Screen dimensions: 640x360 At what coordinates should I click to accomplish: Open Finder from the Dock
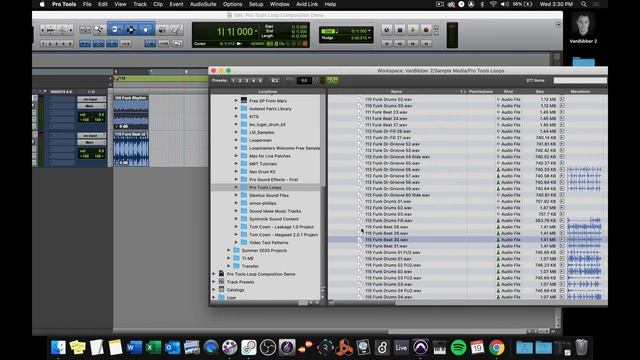58,347
